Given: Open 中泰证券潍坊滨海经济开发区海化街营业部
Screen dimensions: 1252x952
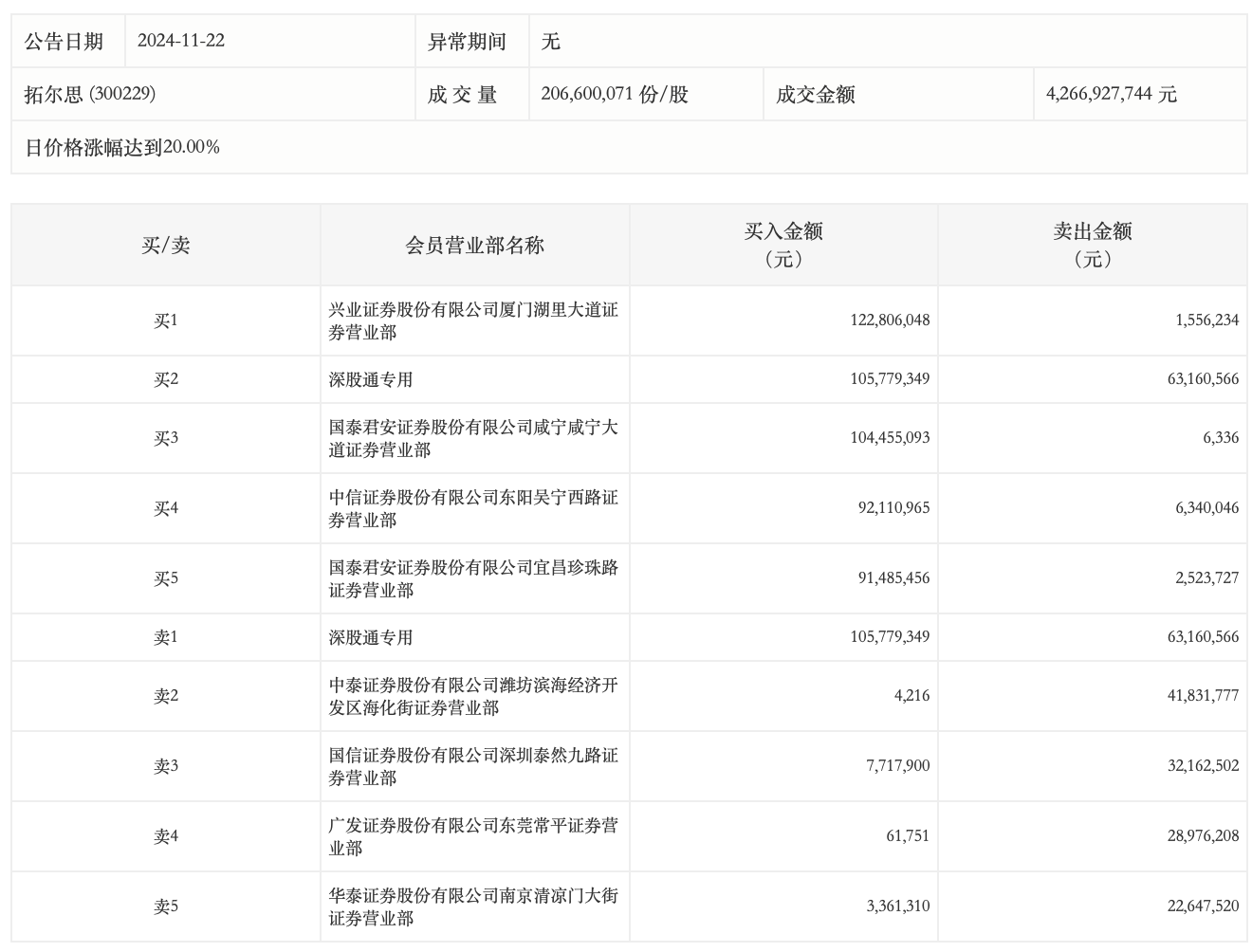Looking at the screenshot, I should [x=473, y=696].
